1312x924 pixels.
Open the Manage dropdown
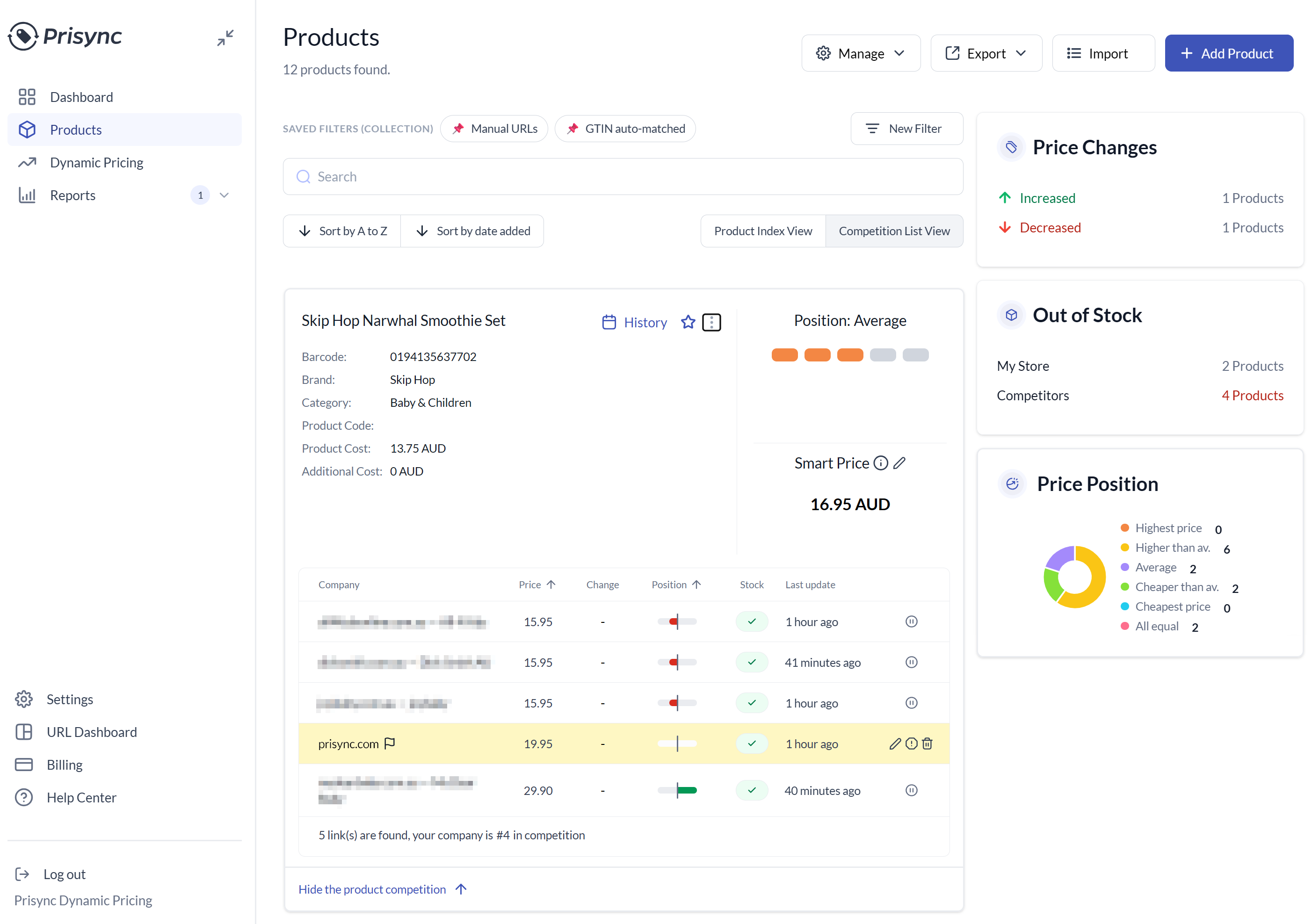click(861, 53)
